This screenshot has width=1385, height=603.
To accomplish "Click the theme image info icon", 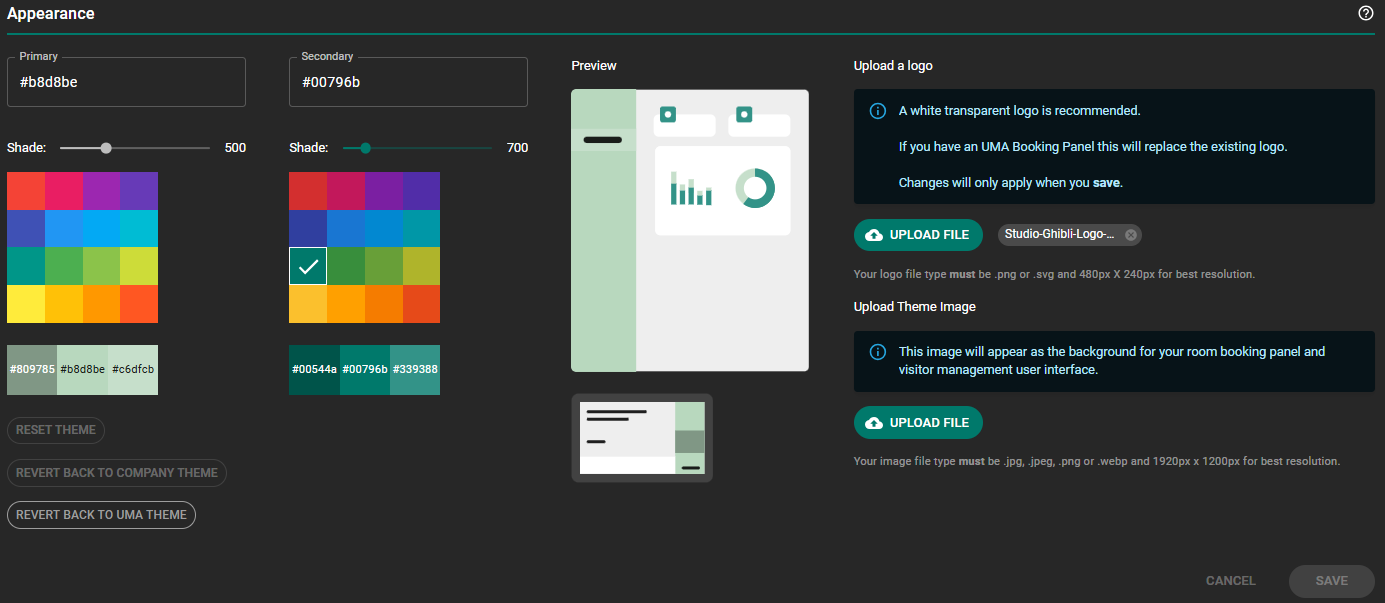I will [x=877, y=352].
